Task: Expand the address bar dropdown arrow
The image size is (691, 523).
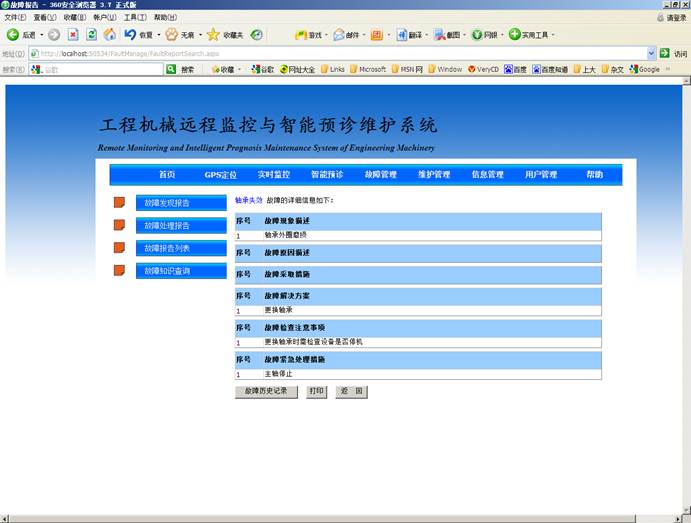Action: click(651, 53)
